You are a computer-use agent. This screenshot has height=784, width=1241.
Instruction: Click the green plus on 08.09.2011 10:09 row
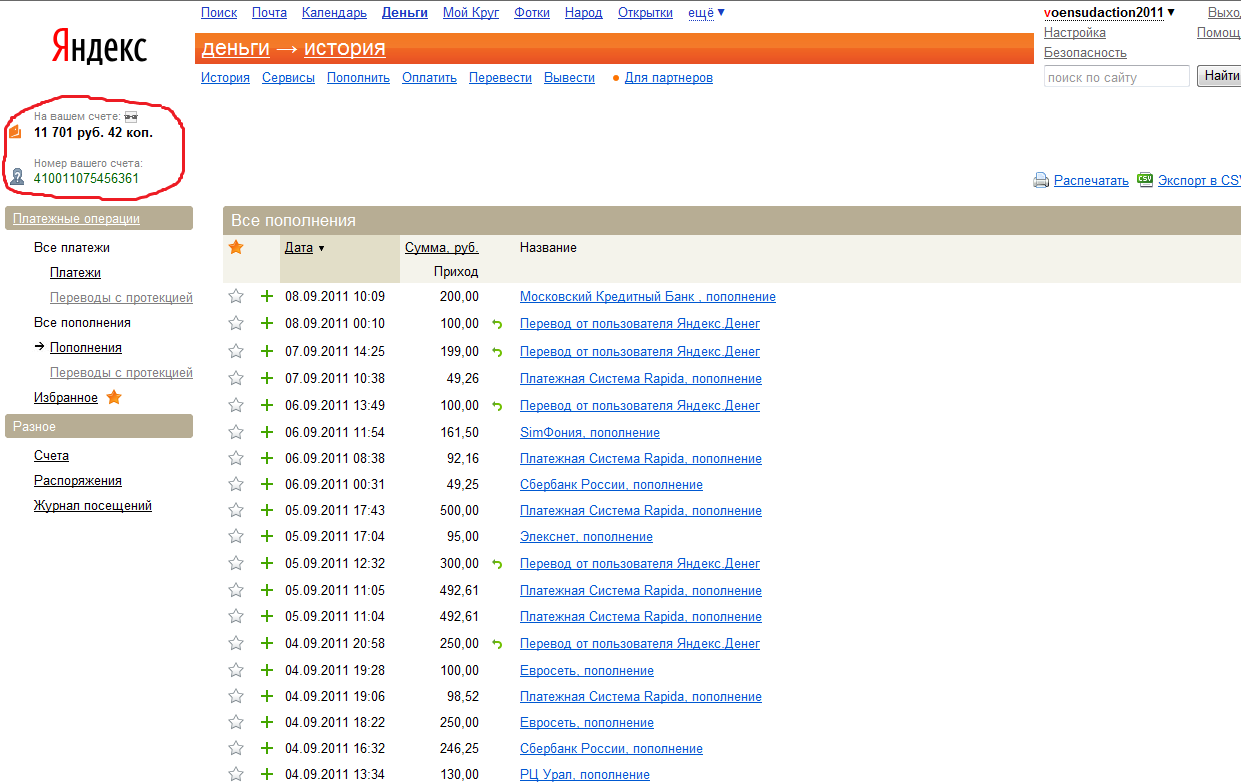pyautogui.click(x=267, y=297)
